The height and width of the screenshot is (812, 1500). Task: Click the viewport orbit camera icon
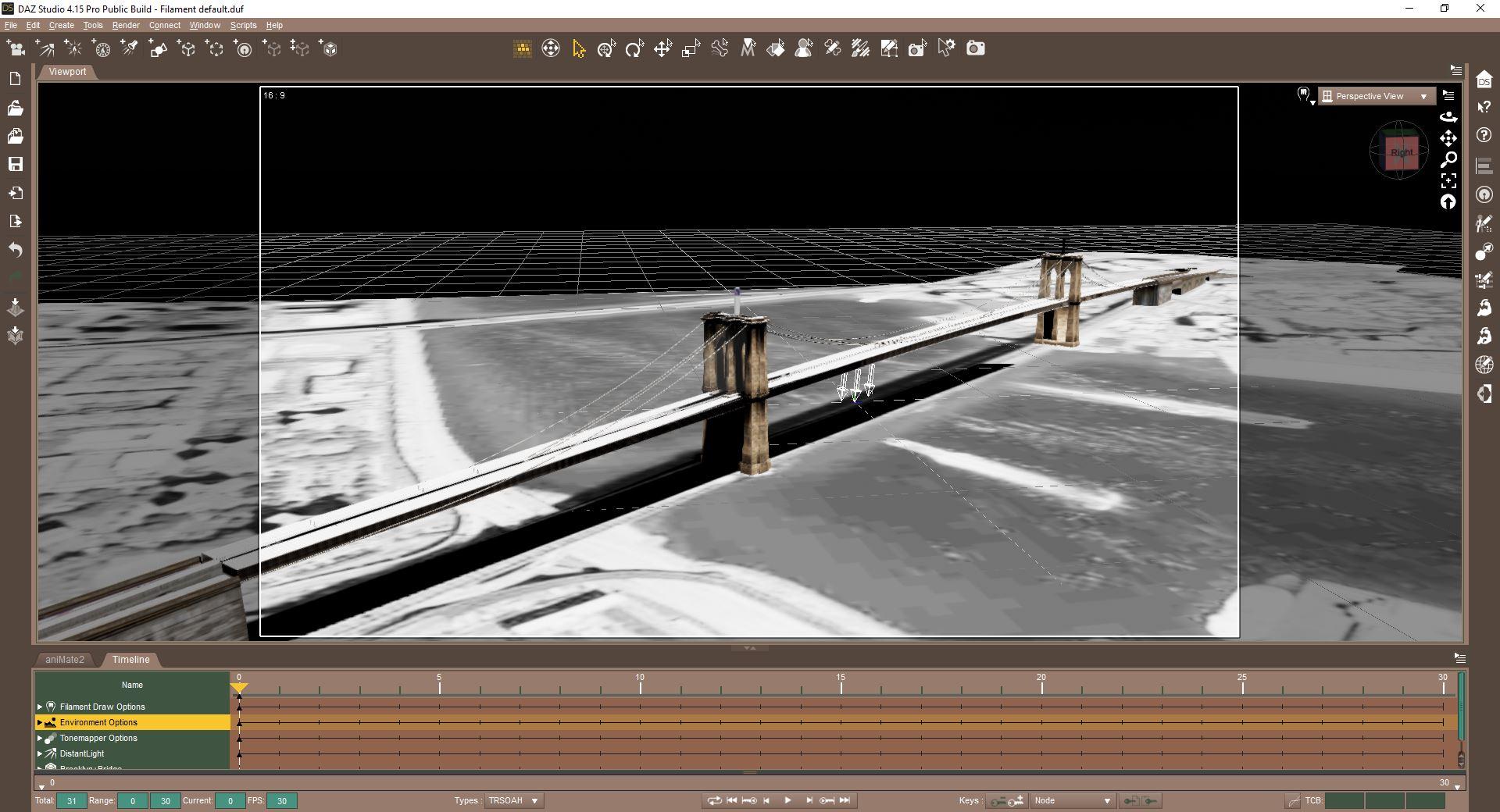pyautogui.click(x=1448, y=117)
